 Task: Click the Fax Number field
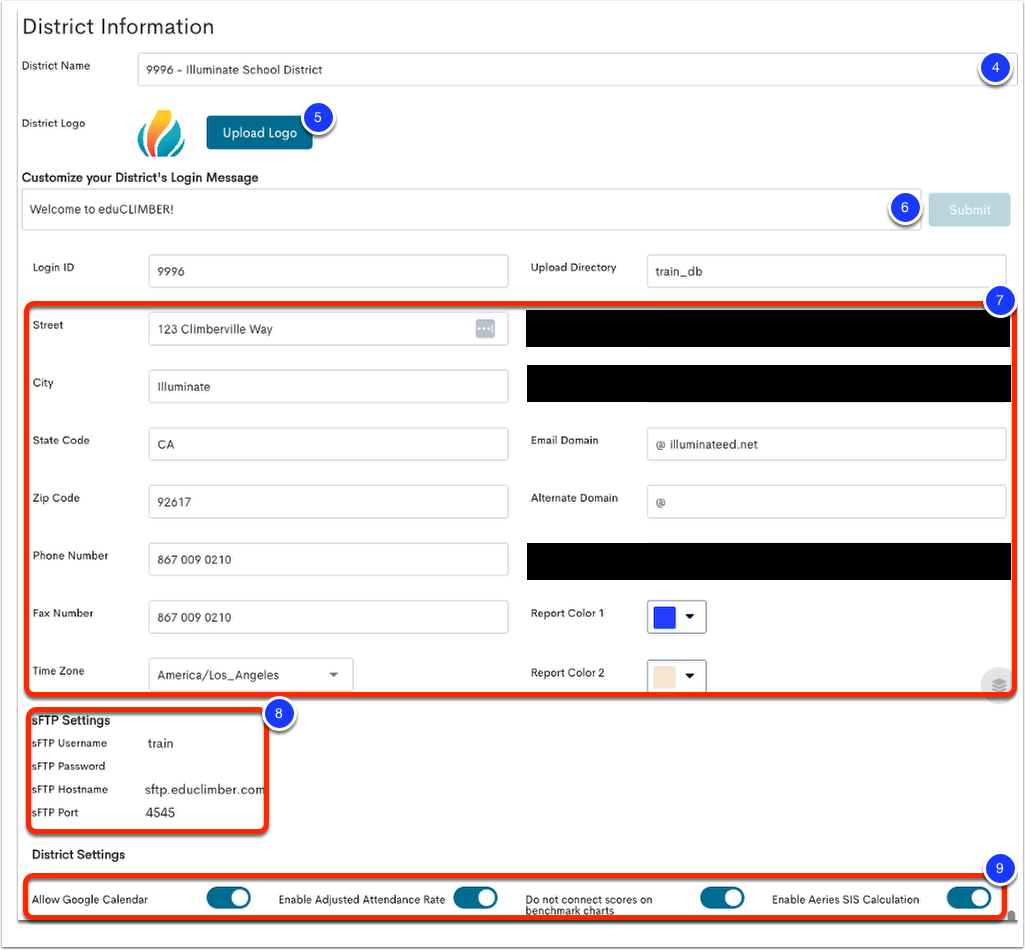(x=328, y=617)
